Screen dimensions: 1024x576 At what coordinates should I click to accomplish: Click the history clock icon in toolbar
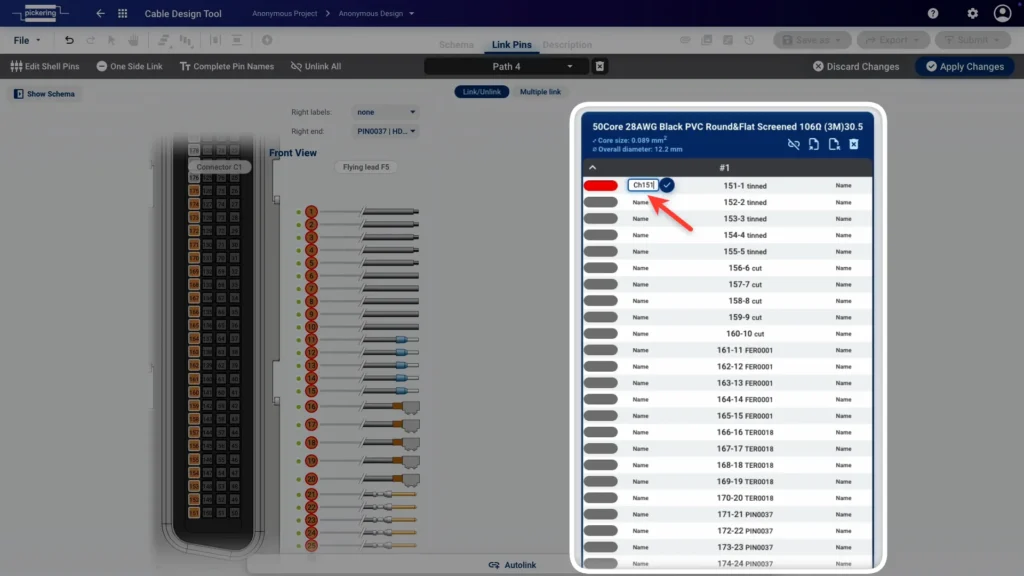(x=749, y=40)
